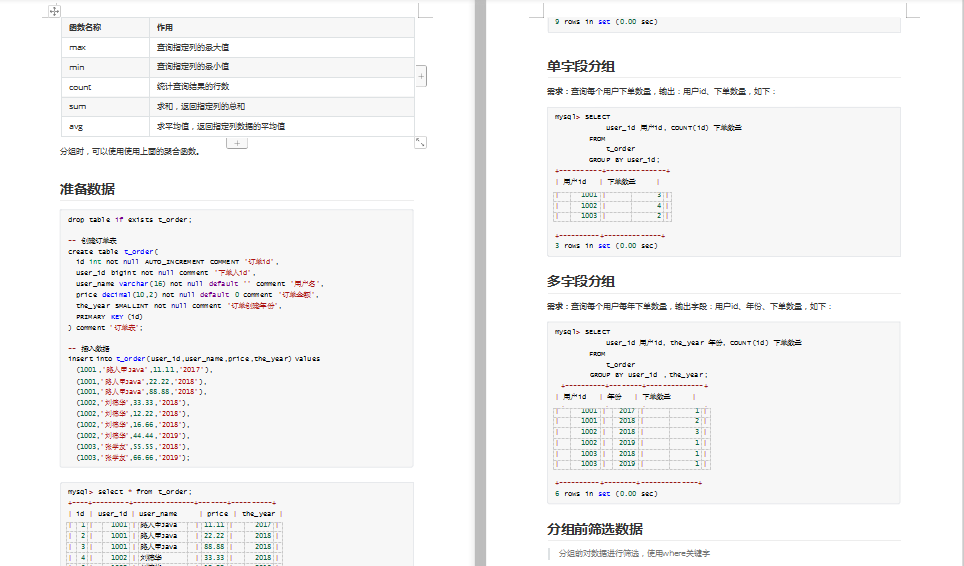The width and height of the screenshot is (964, 566).
Task: Add a row using the table's bottom plus button
Action: 237,143
